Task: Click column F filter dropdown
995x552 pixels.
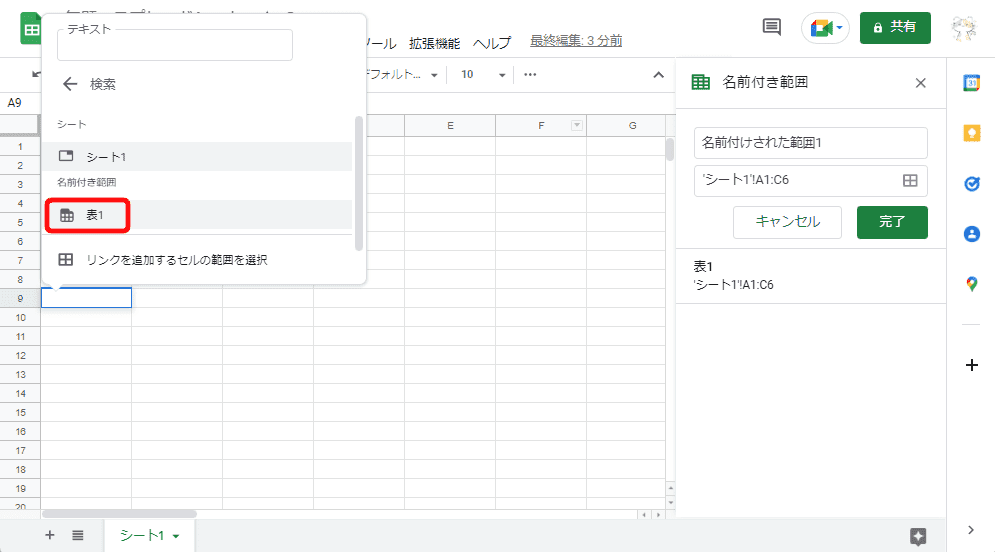Action: [x=577, y=125]
